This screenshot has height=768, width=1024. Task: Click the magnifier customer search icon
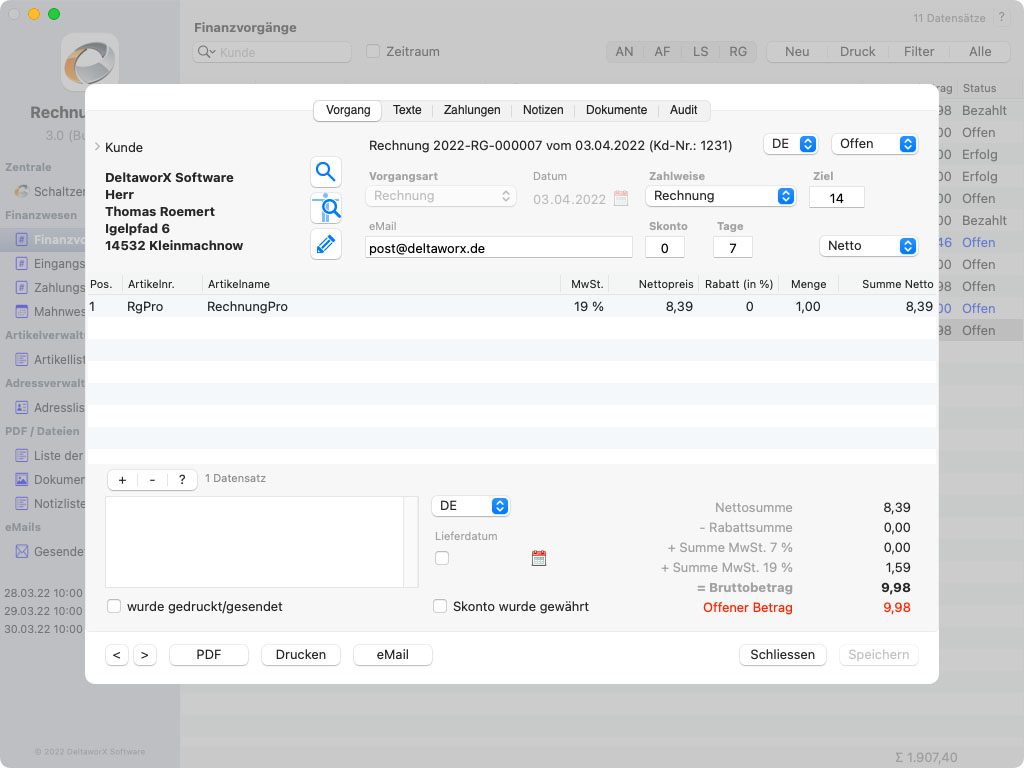pyautogui.click(x=325, y=172)
